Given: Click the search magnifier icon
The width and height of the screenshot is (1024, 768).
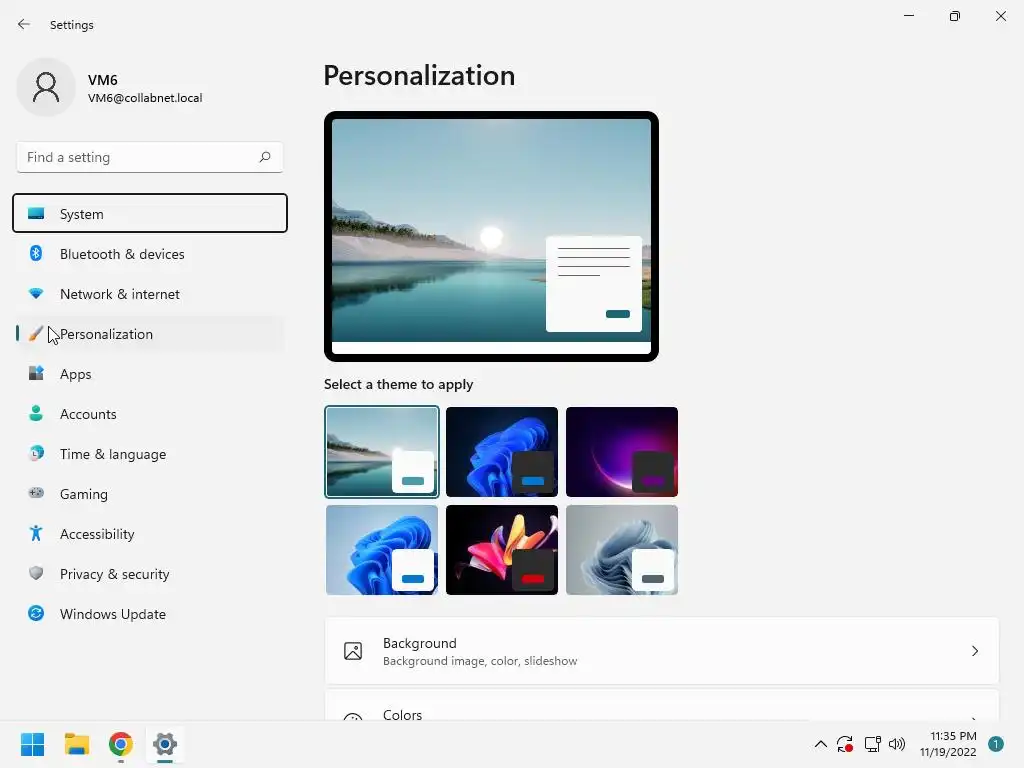Looking at the screenshot, I should (264, 157).
